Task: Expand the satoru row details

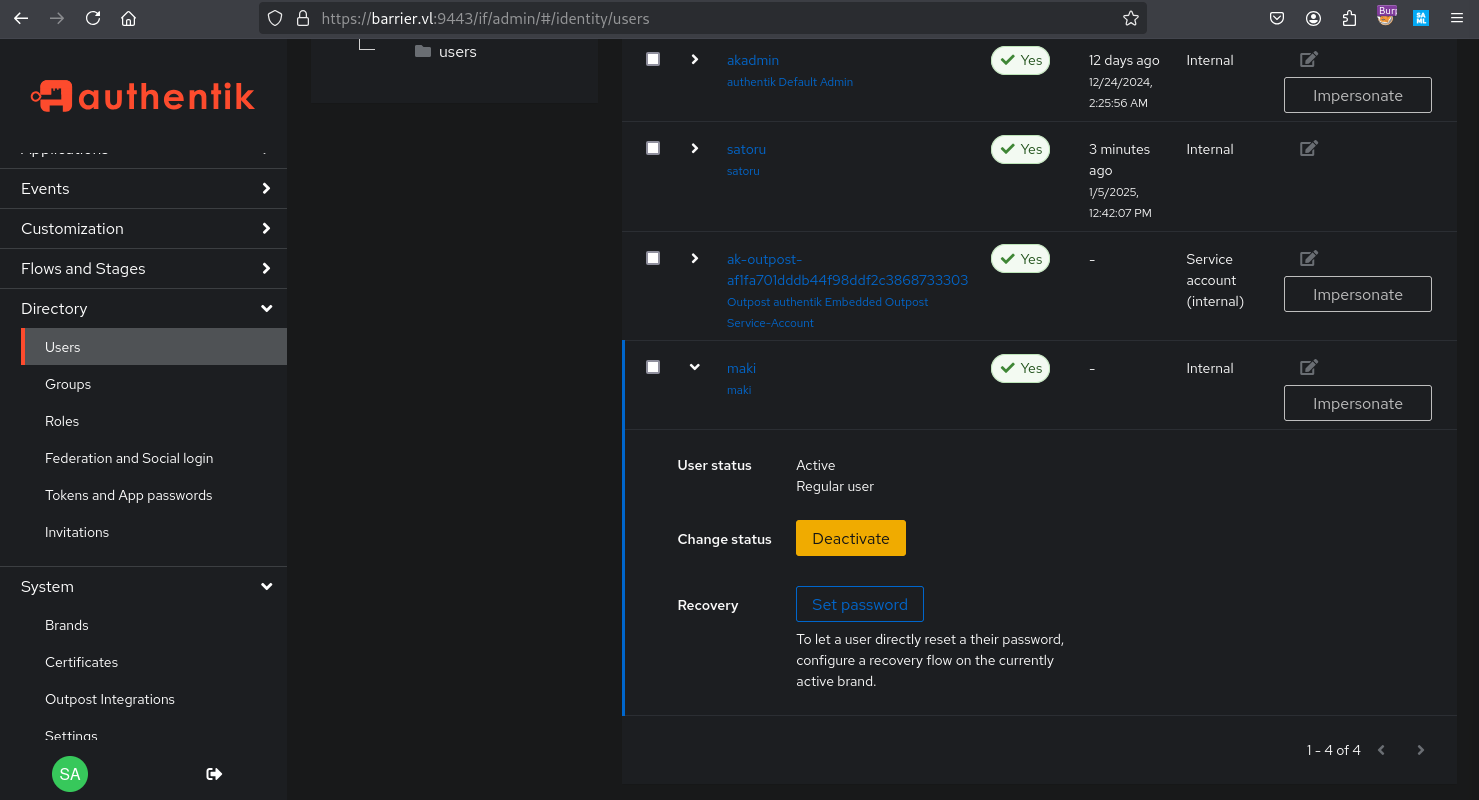Action: pos(695,149)
